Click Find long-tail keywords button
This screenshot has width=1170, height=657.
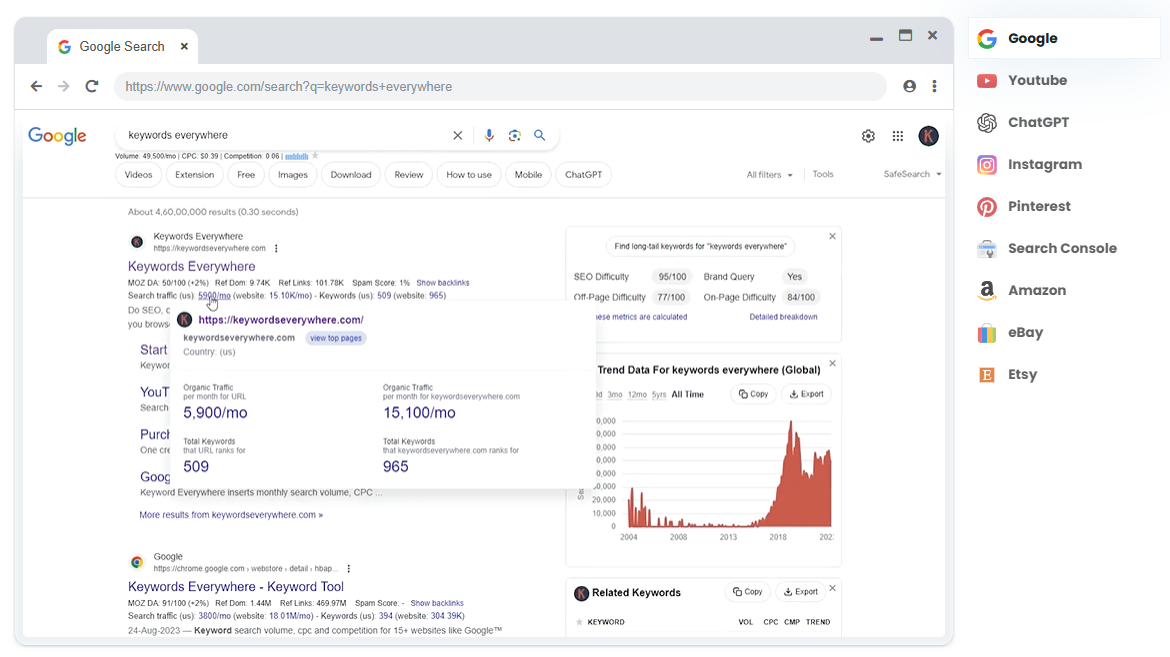(700, 246)
